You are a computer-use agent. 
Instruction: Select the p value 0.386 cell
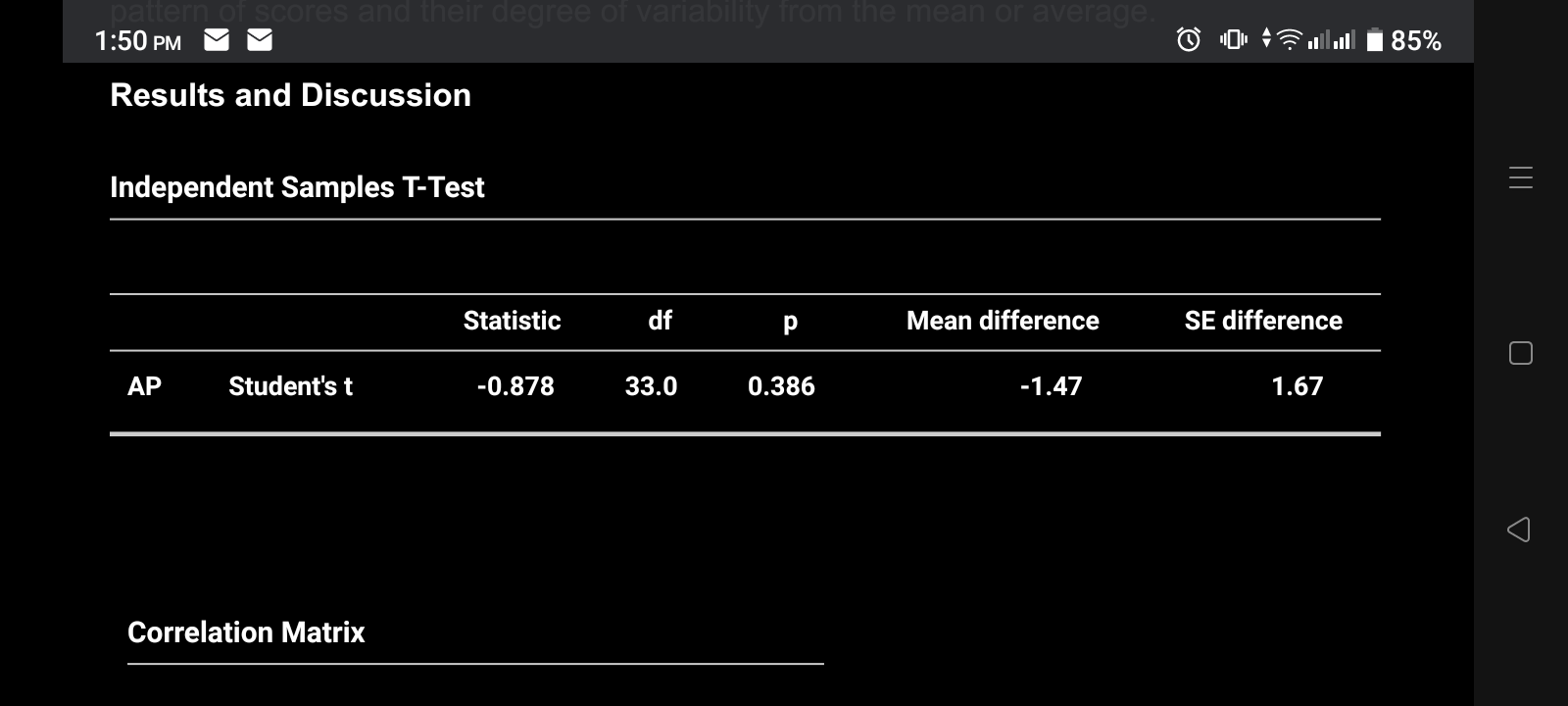pos(782,386)
